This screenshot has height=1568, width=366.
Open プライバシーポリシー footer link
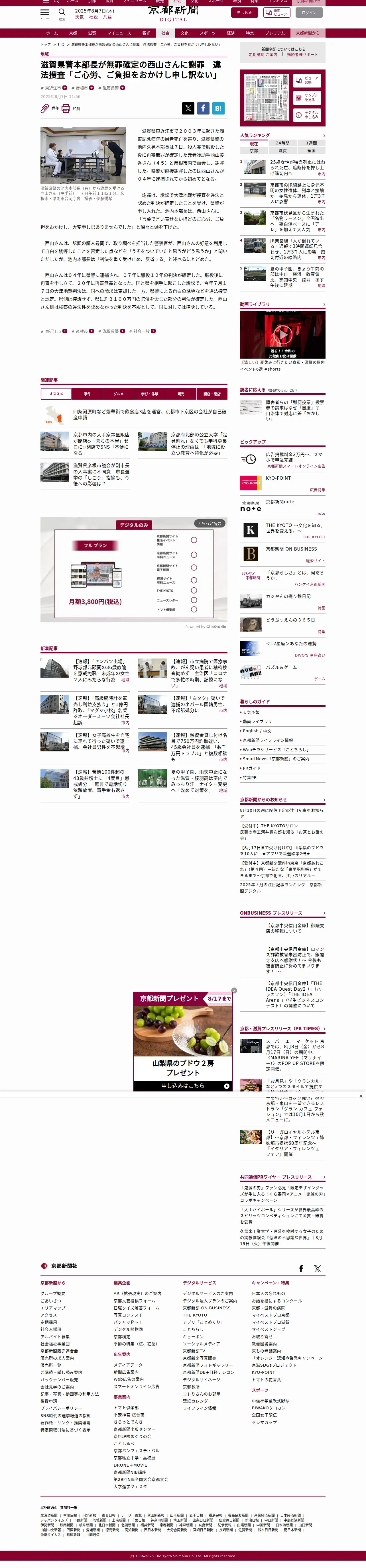tap(61, 1408)
